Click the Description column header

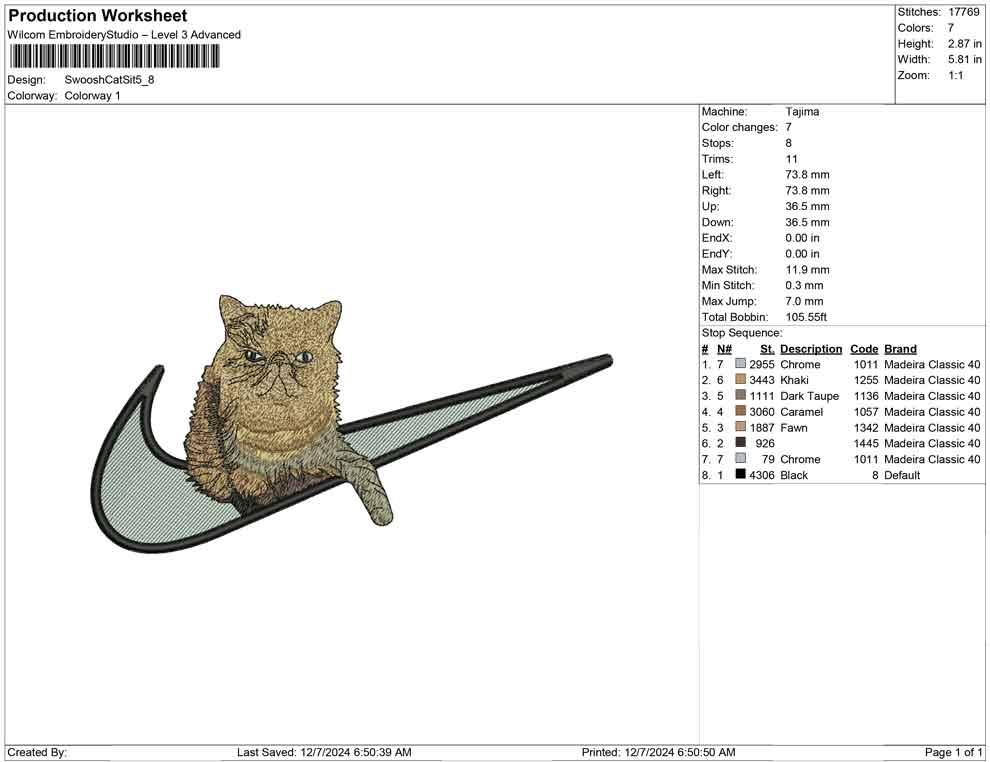pos(811,349)
